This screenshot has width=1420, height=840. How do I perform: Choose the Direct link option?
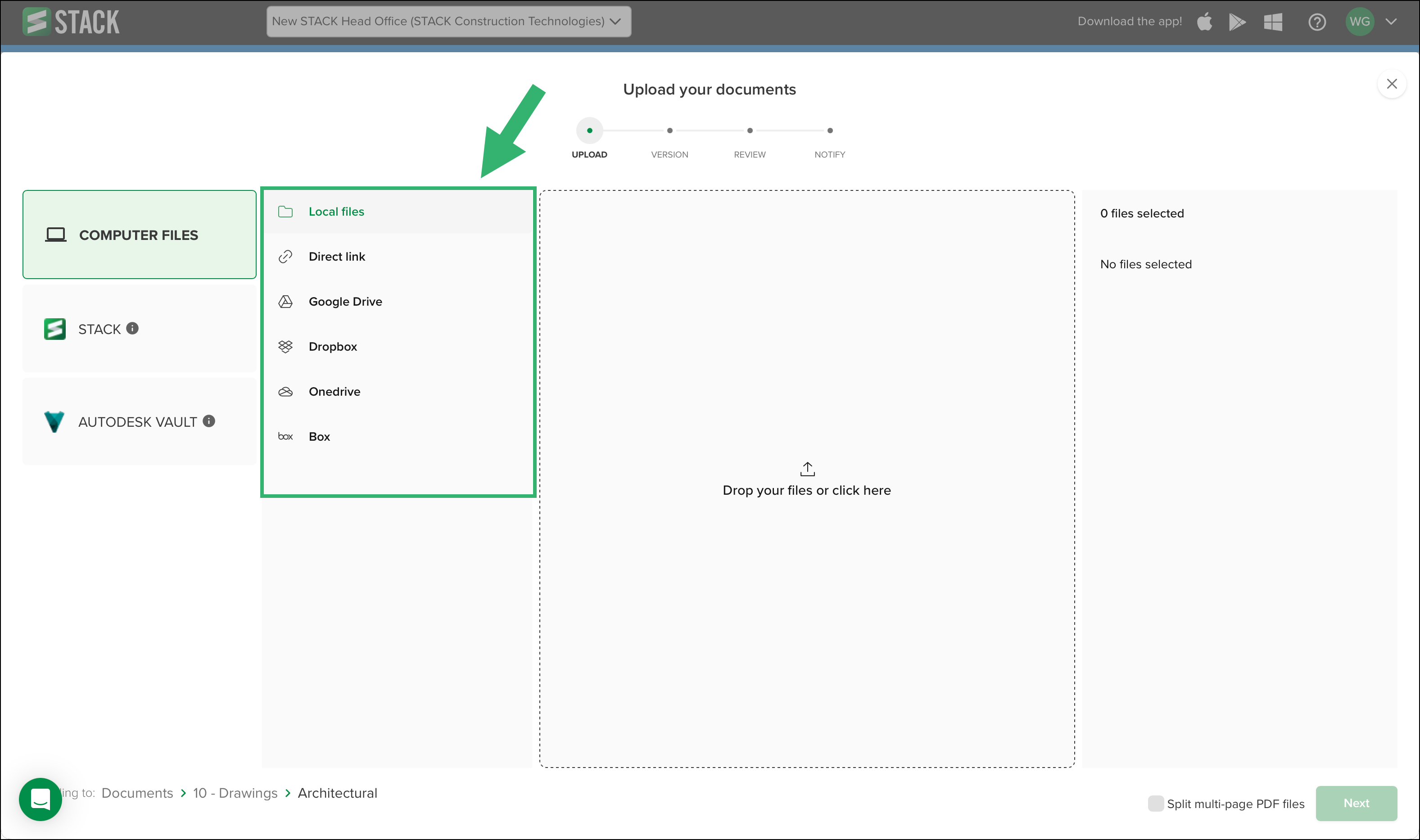click(x=337, y=256)
